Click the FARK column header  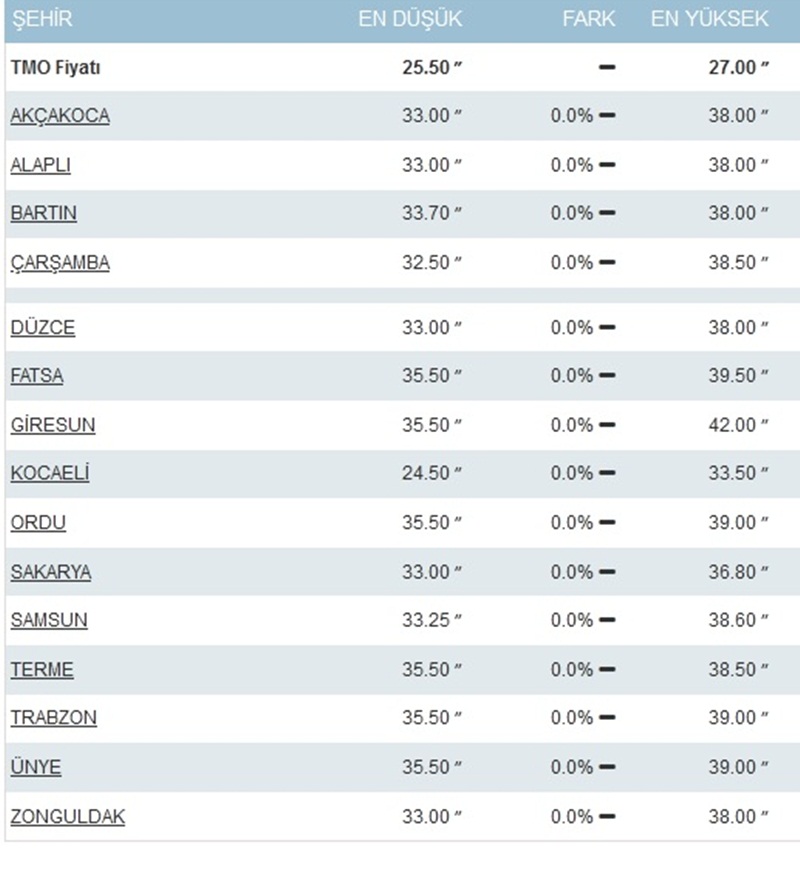[589, 19]
